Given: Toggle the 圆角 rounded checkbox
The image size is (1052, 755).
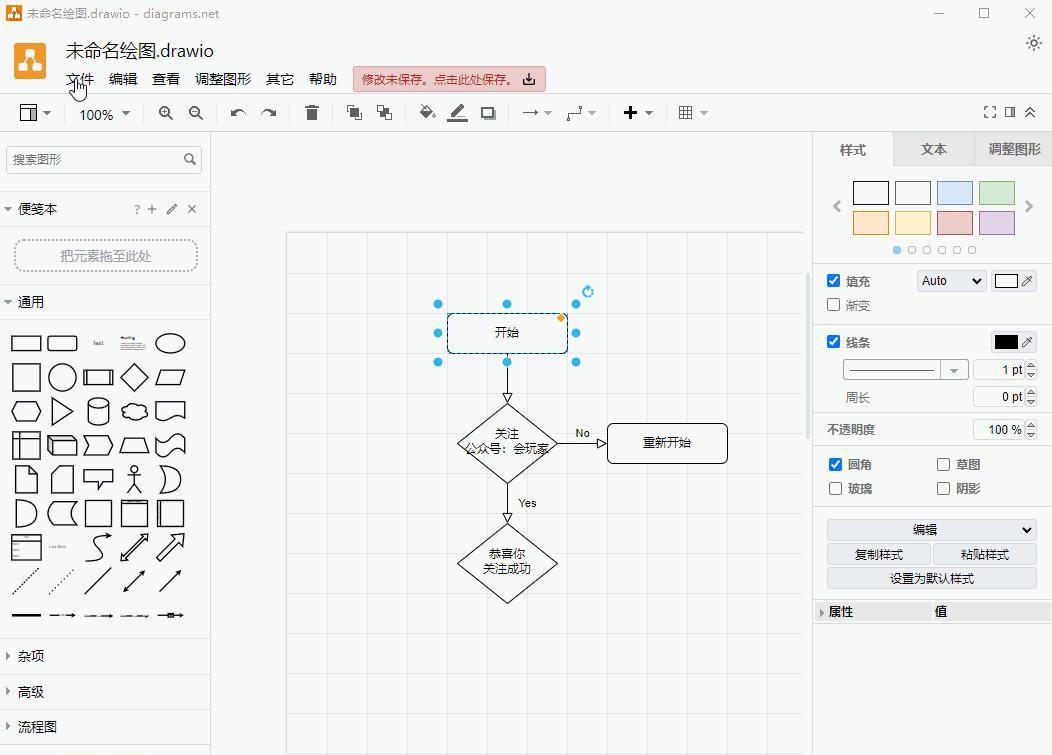Looking at the screenshot, I should tap(835, 464).
